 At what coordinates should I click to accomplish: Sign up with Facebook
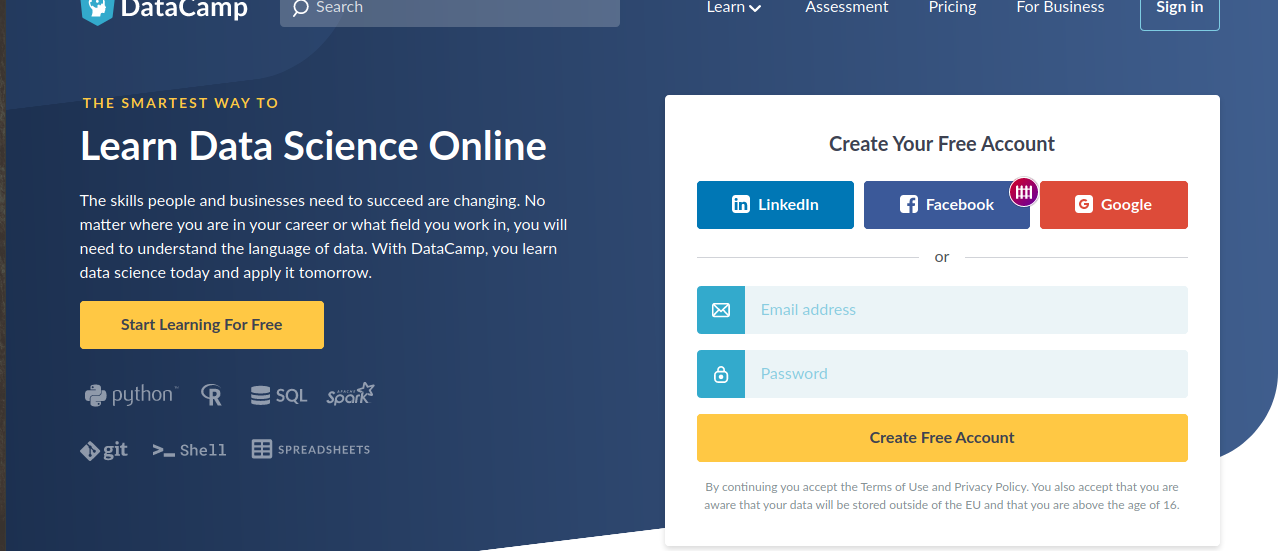[x=946, y=205]
